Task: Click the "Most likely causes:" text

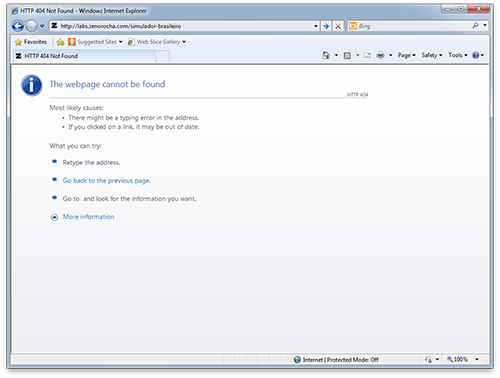Action: point(76,108)
